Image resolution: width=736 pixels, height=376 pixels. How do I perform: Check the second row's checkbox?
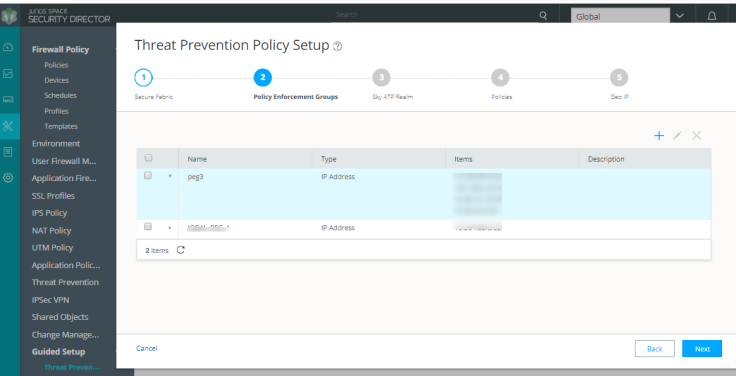coord(148,227)
